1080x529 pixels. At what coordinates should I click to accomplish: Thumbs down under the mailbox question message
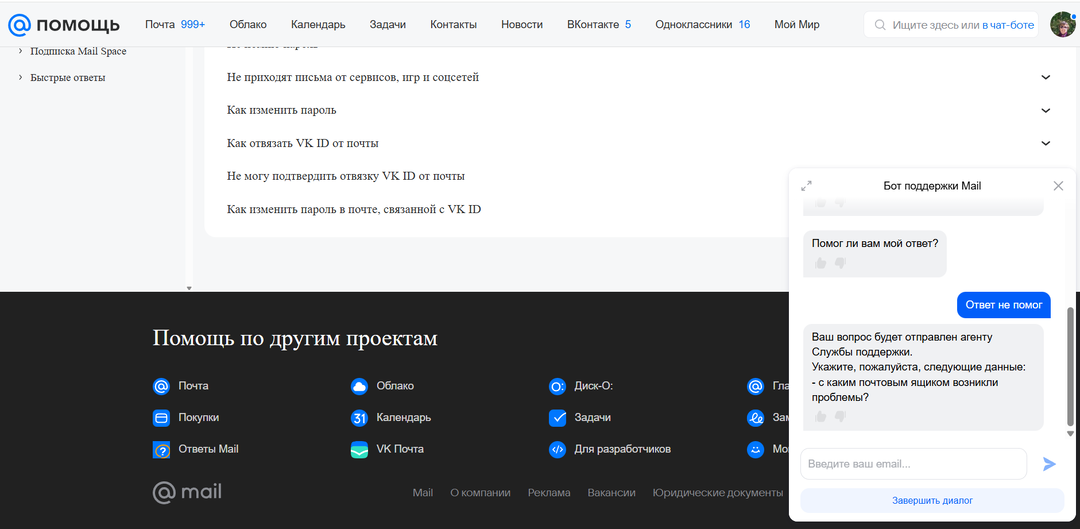pos(840,417)
